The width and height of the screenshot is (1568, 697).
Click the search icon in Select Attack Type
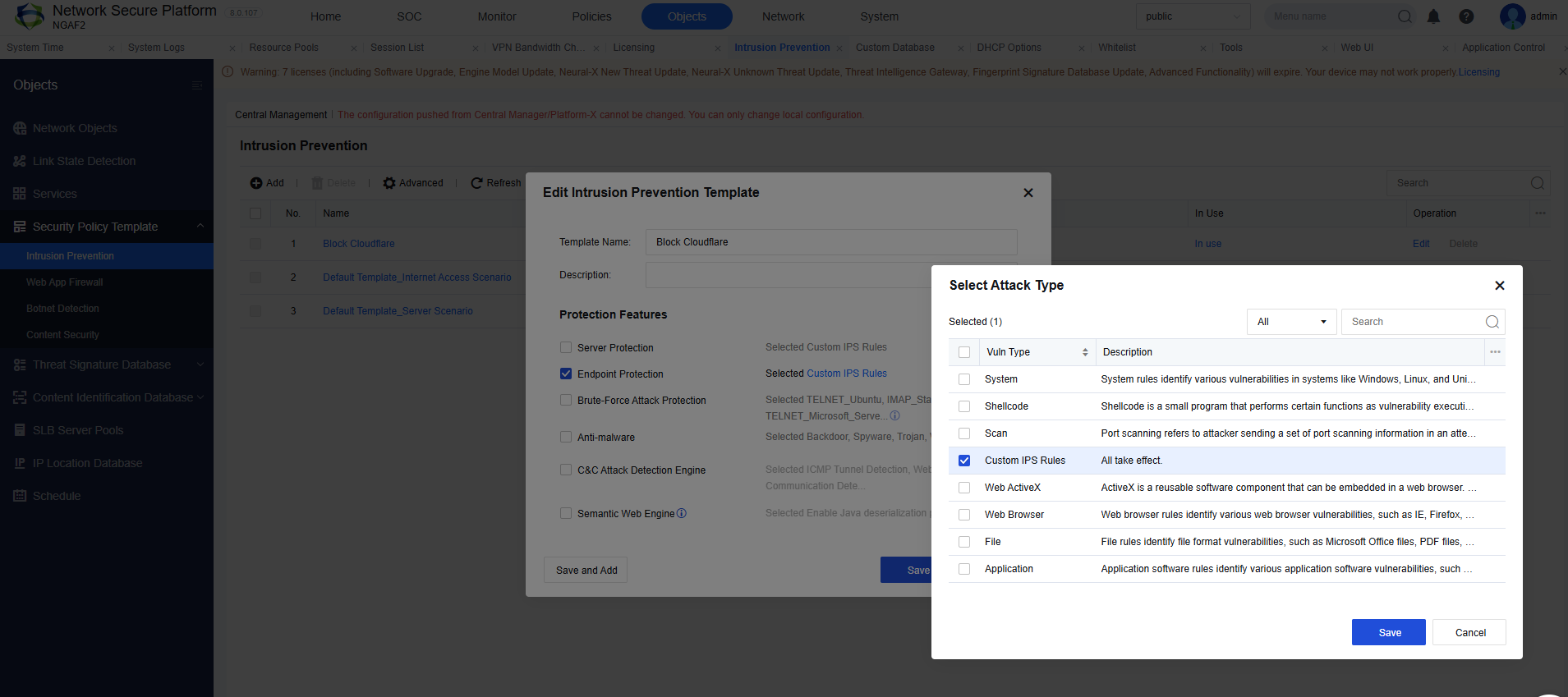point(1492,322)
